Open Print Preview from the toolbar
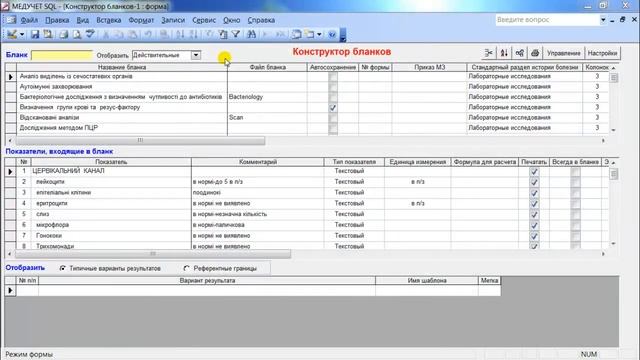 click(x=77, y=35)
